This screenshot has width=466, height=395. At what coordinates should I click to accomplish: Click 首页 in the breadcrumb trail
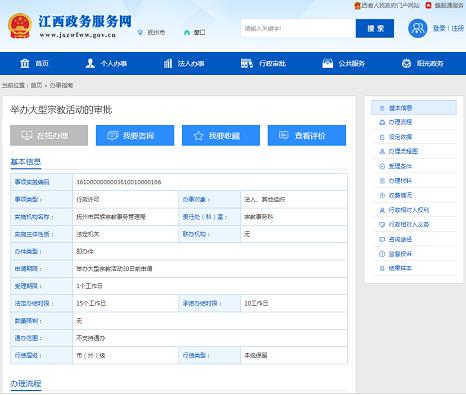(36, 85)
